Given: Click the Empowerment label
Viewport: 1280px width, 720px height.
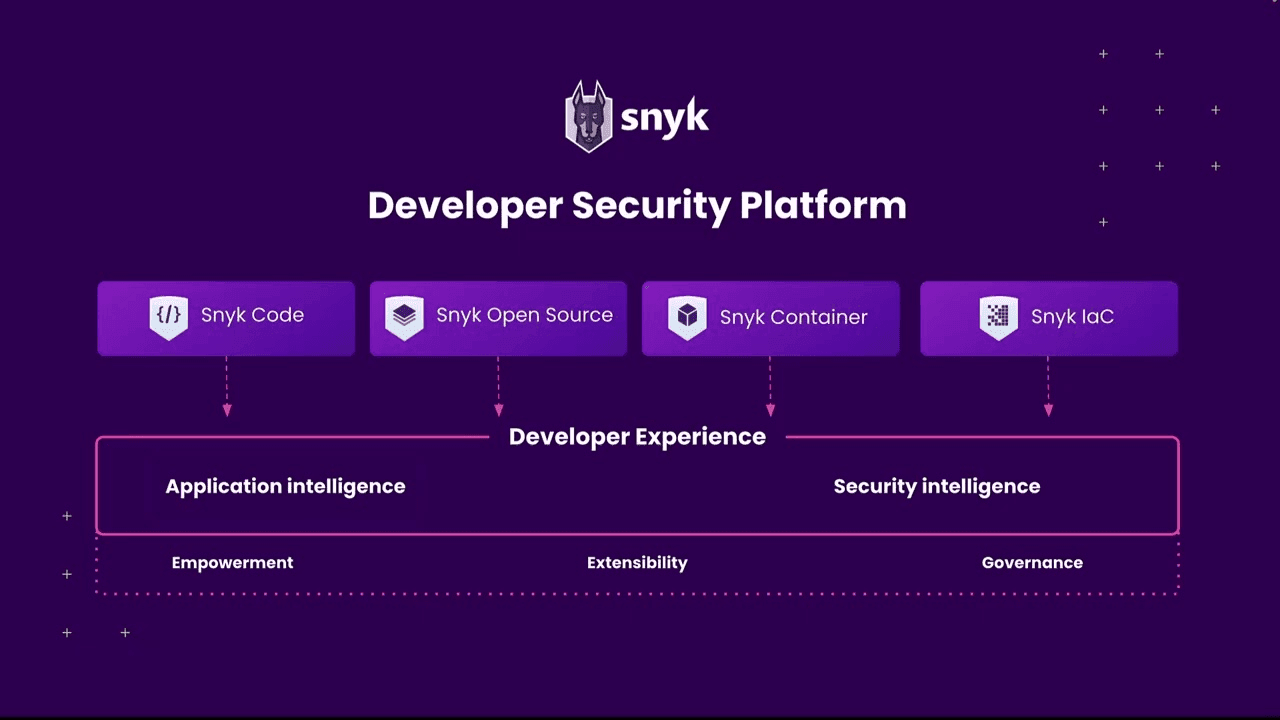Looking at the screenshot, I should 232,563.
